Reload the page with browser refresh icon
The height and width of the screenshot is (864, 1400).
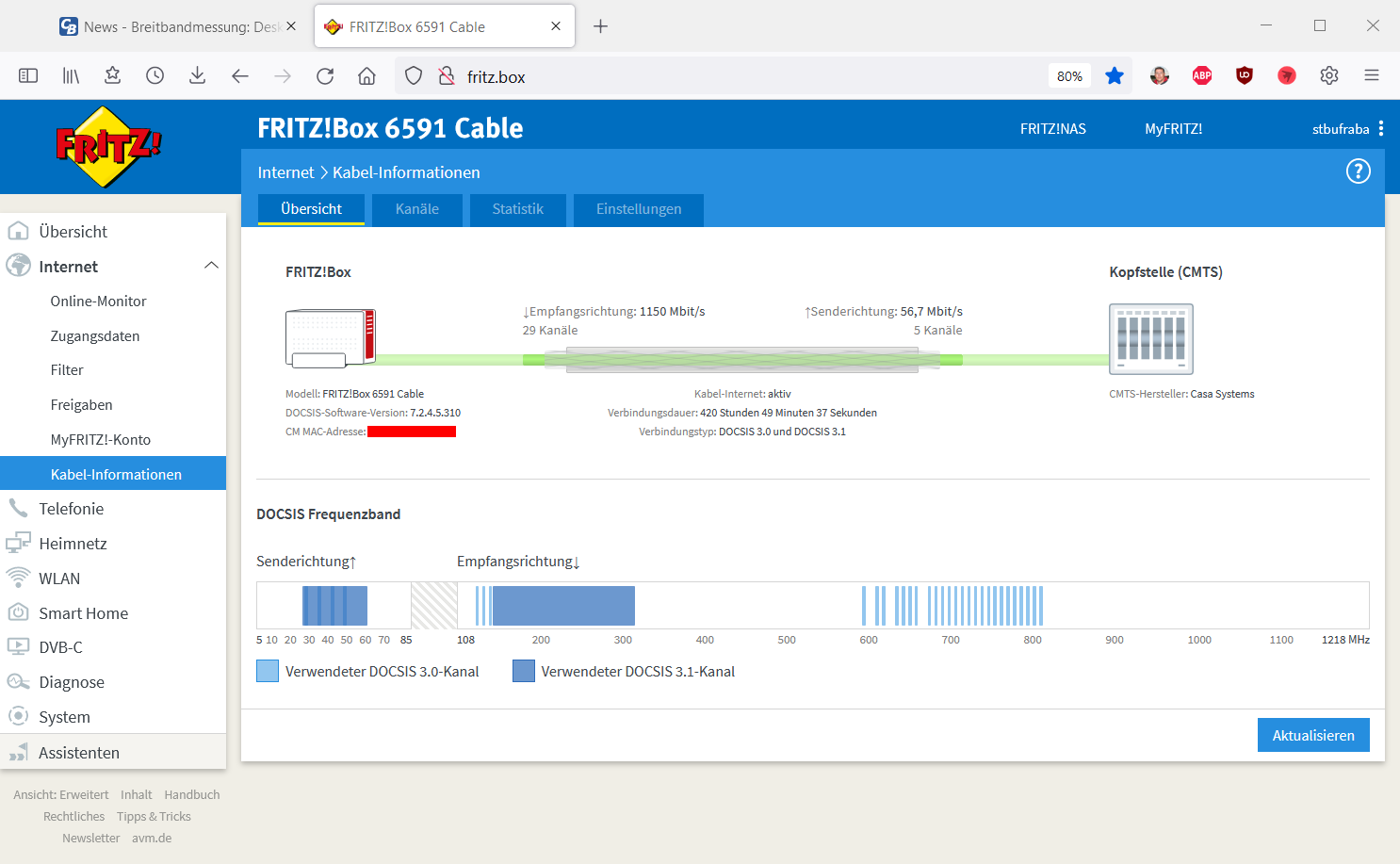[325, 76]
